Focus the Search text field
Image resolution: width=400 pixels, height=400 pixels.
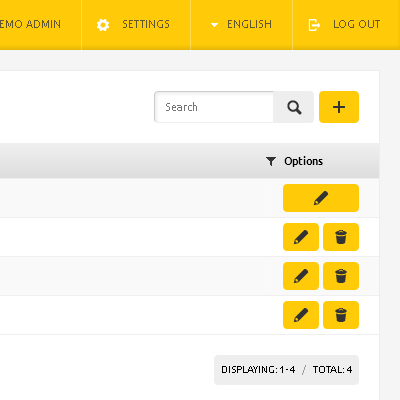click(214, 107)
